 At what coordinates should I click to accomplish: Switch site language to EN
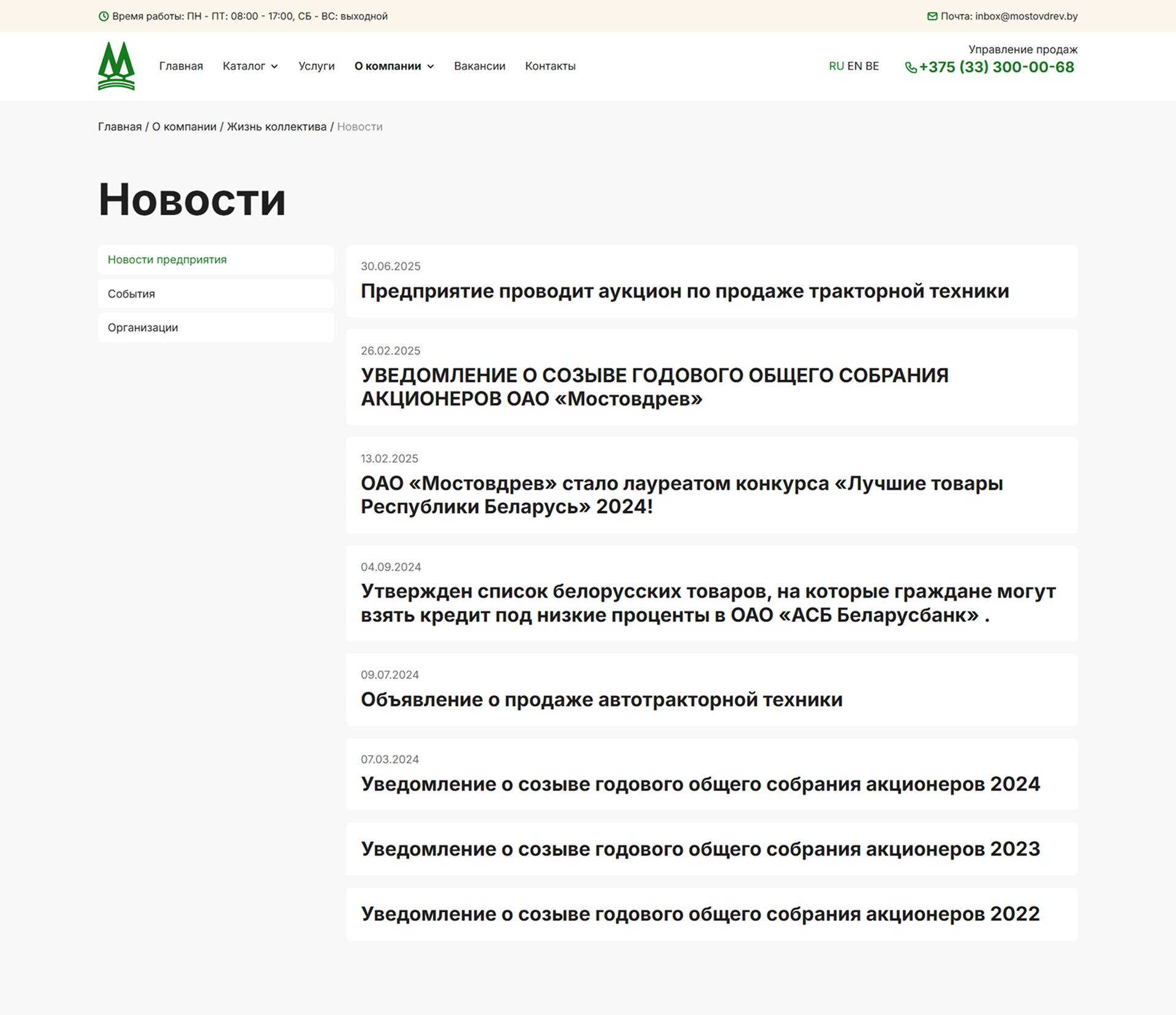[x=855, y=66]
